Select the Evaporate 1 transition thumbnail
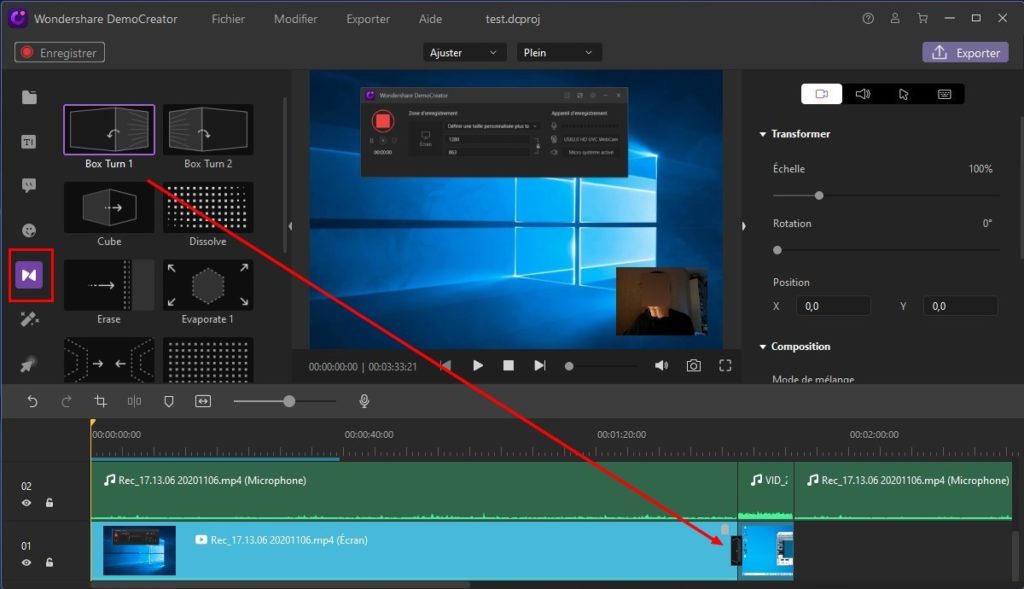This screenshot has width=1024, height=589. tap(208, 285)
